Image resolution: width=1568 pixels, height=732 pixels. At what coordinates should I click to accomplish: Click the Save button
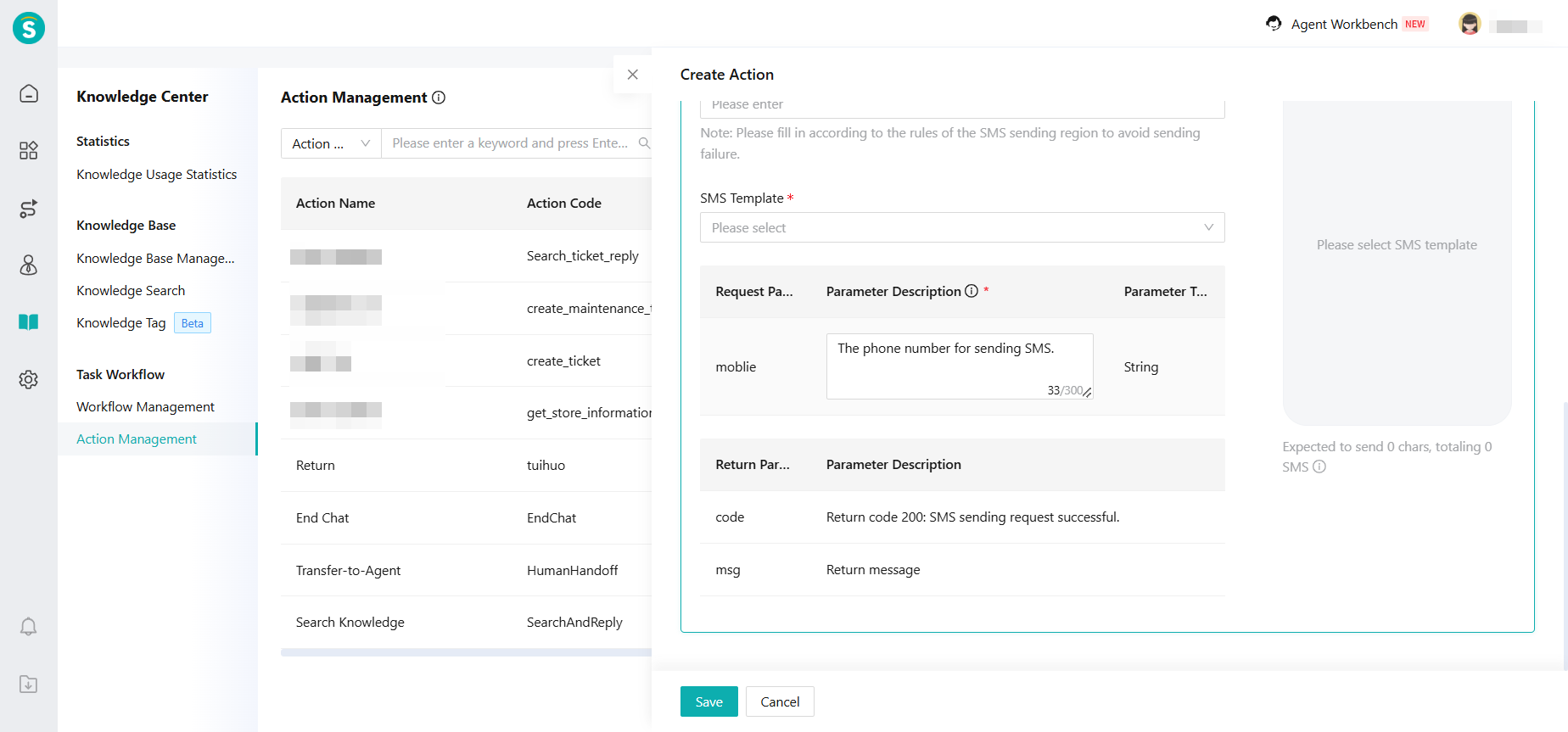[x=708, y=701]
